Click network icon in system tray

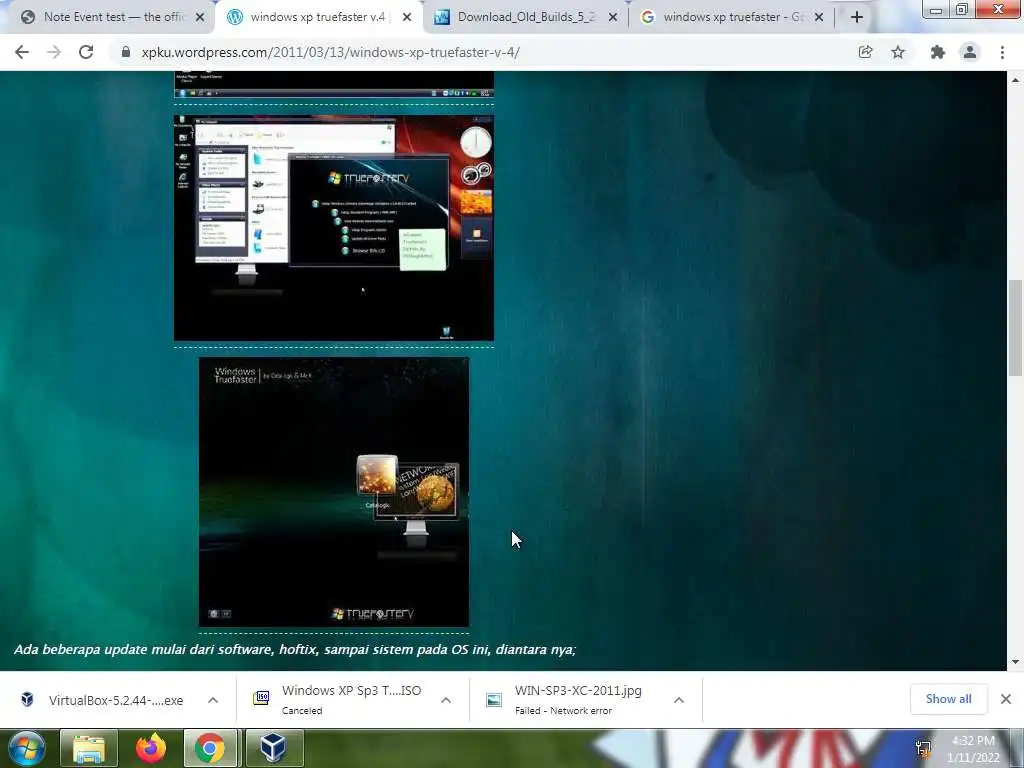[923, 748]
